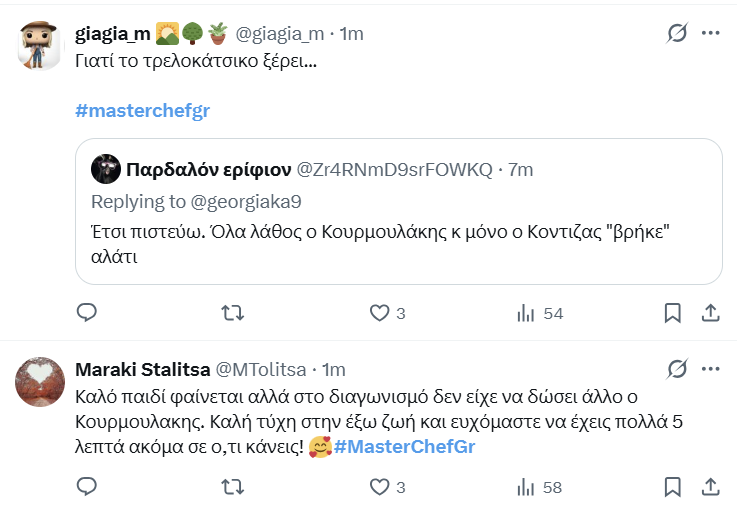This screenshot has height=513, width=737.
Task: Open the #masterchefgr hashtag link
Action: [x=143, y=110]
